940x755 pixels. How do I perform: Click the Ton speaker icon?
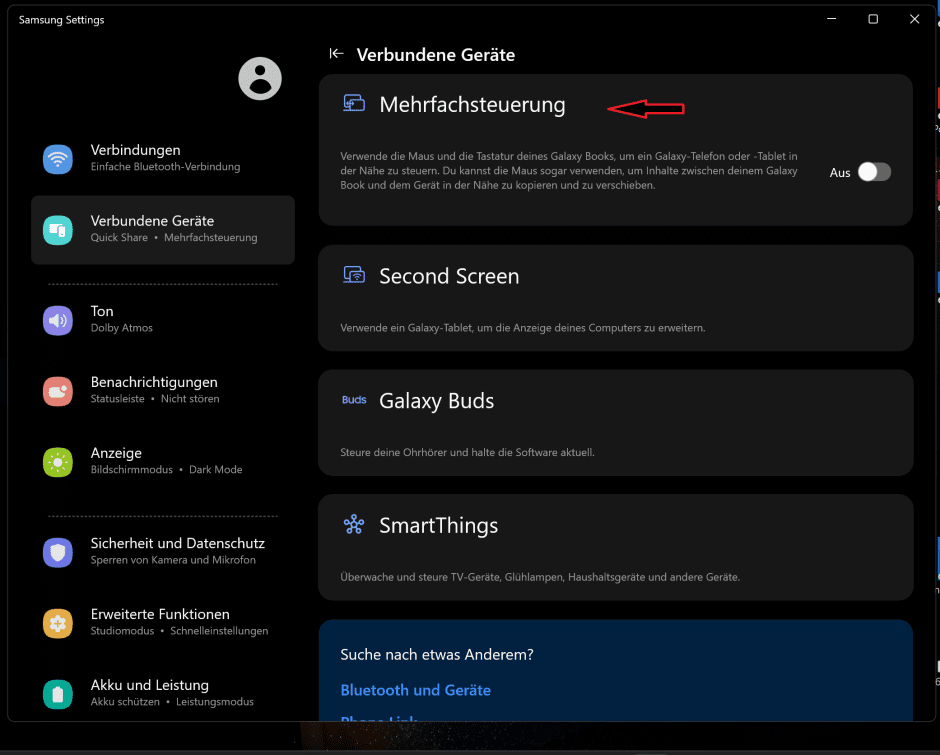coord(58,320)
